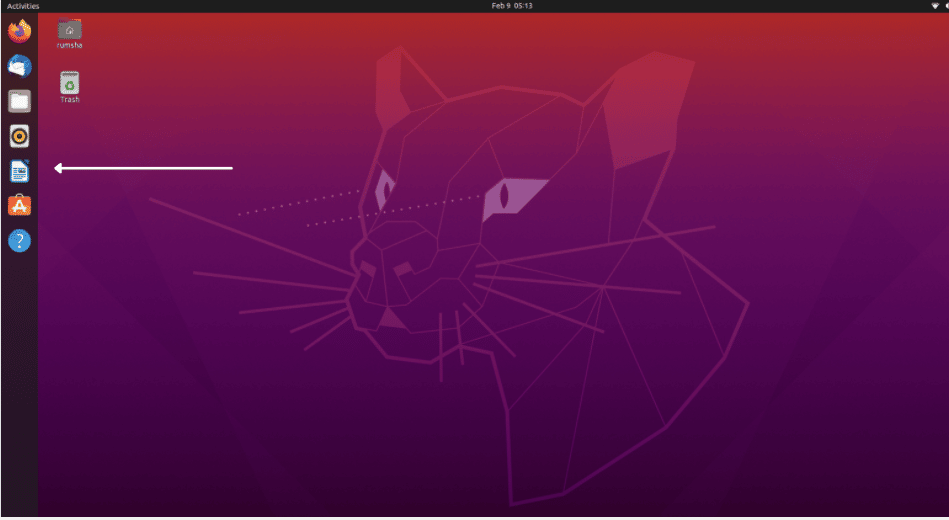Open the system status menu icons
This screenshot has height=520, width=949.
pyautogui.click(x=940, y=6)
